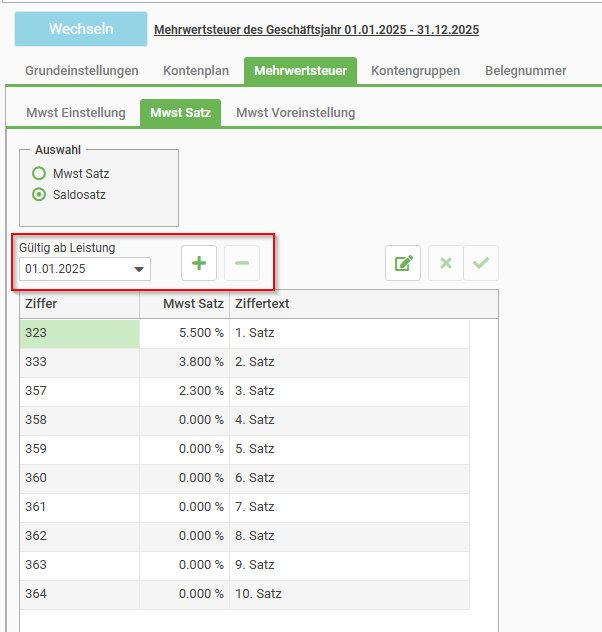Viewport: 602px width, 632px height.
Task: Click the X cancel icon
Action: (x=446, y=263)
